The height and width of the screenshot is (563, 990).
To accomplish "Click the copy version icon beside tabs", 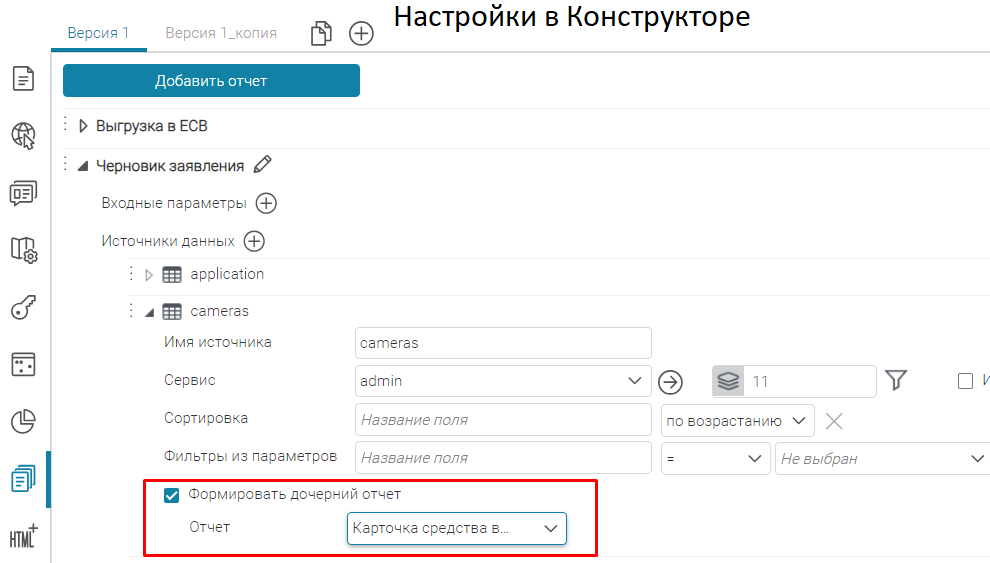I will click(x=320, y=34).
